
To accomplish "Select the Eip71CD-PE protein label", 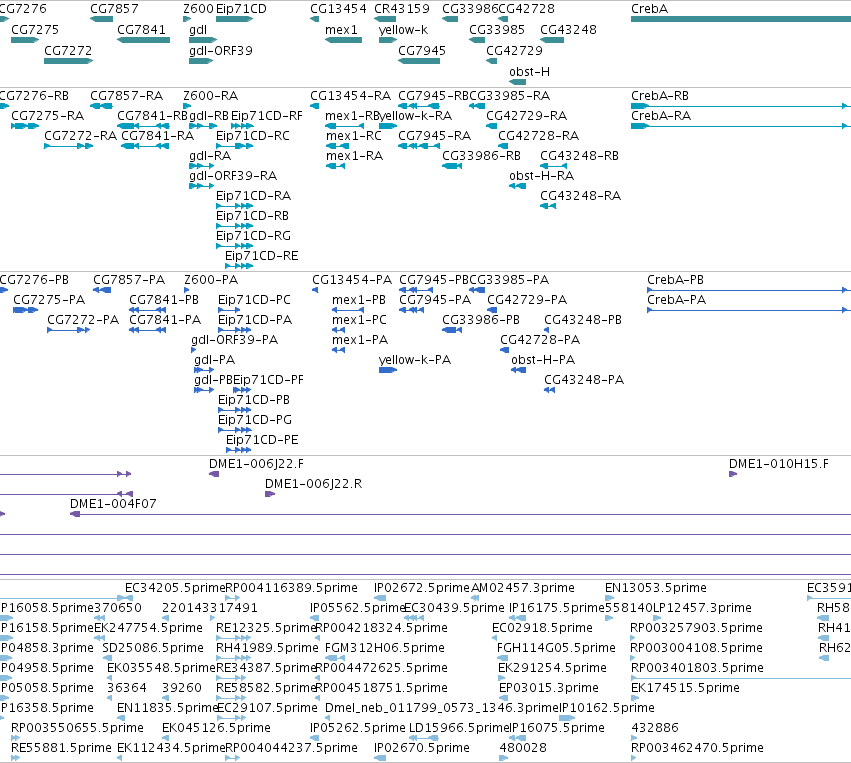I will [262, 440].
